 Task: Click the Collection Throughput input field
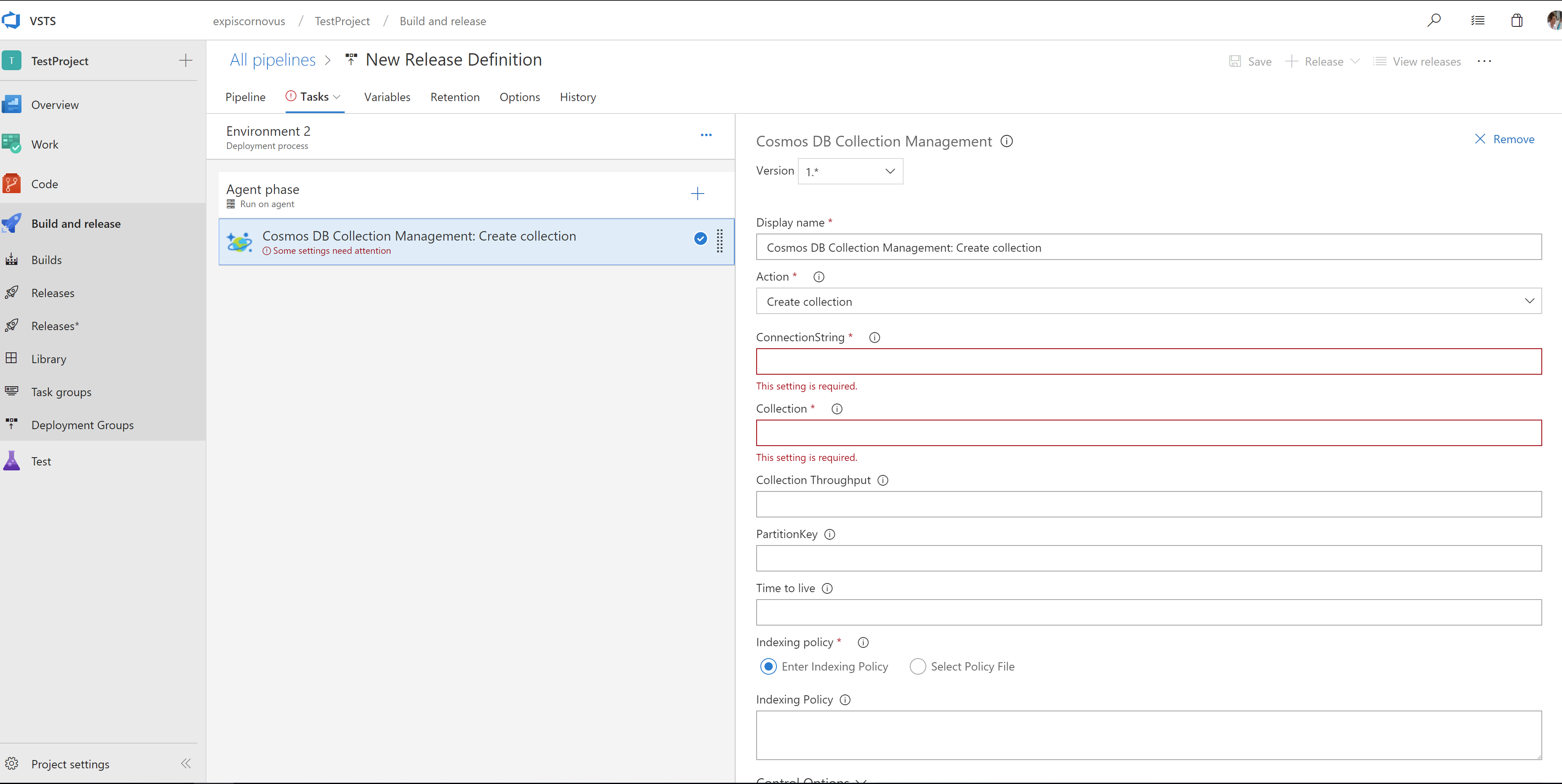(1148, 505)
